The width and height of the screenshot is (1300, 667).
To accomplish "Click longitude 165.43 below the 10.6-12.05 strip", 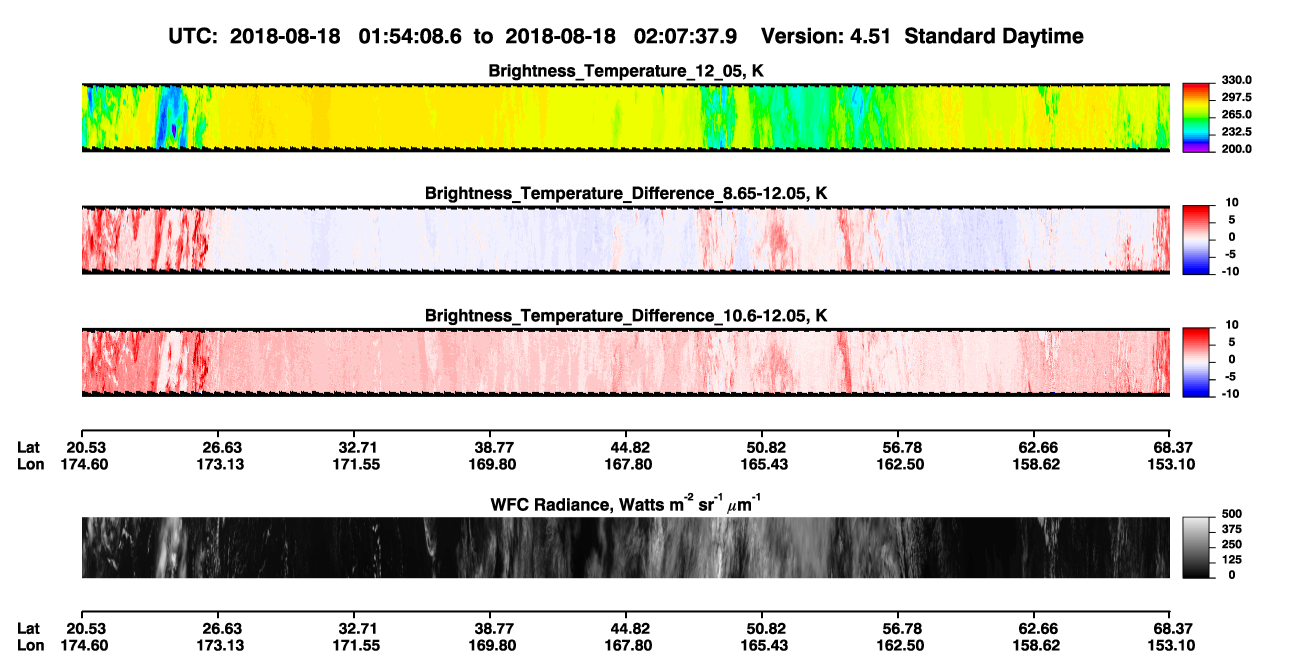I will point(762,464).
